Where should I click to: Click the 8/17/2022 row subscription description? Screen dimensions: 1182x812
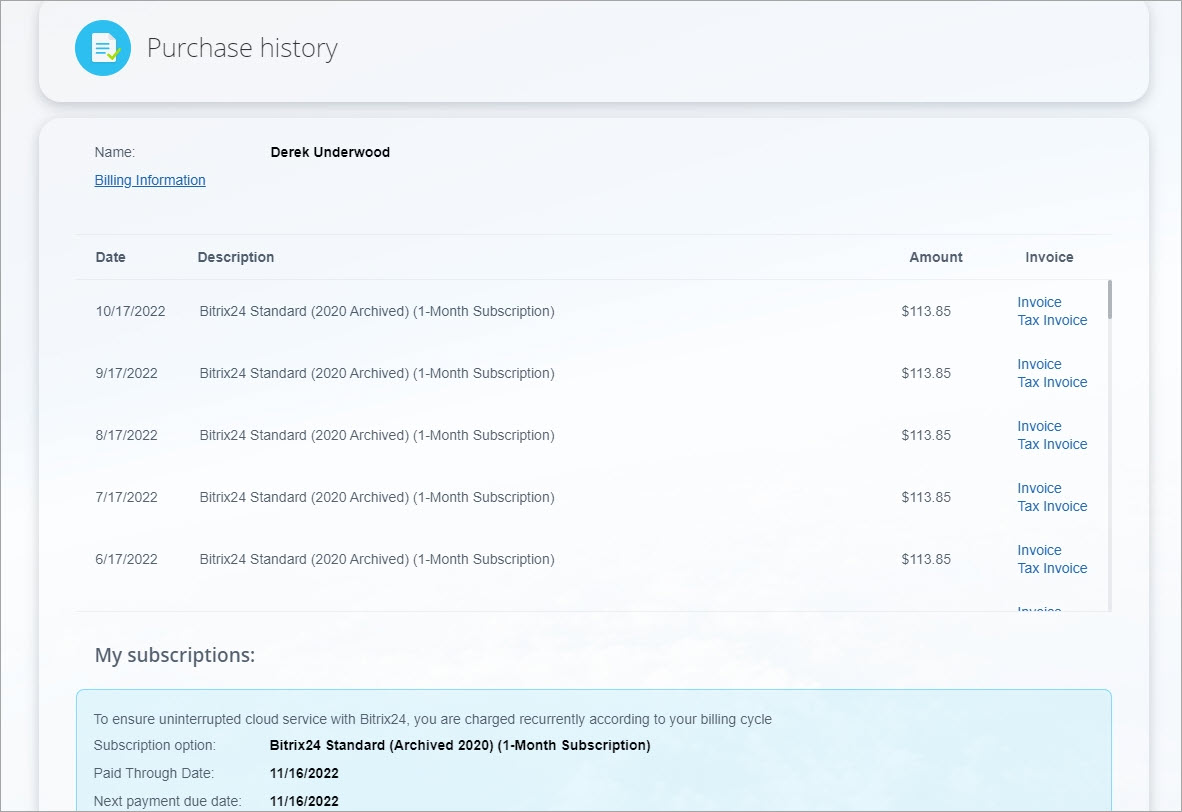(x=377, y=435)
